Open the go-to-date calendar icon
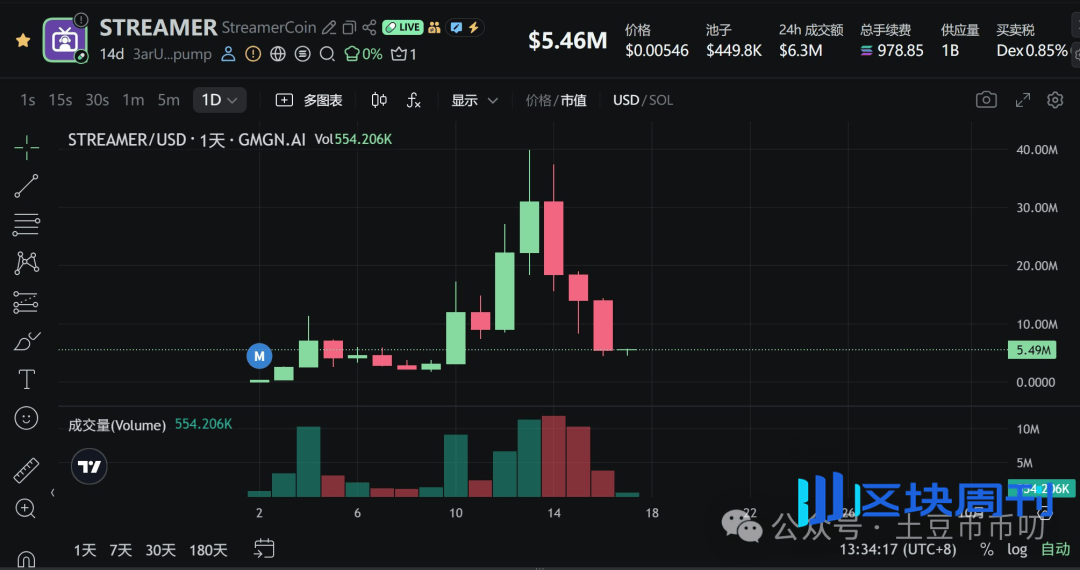1080x570 pixels. coord(264,549)
